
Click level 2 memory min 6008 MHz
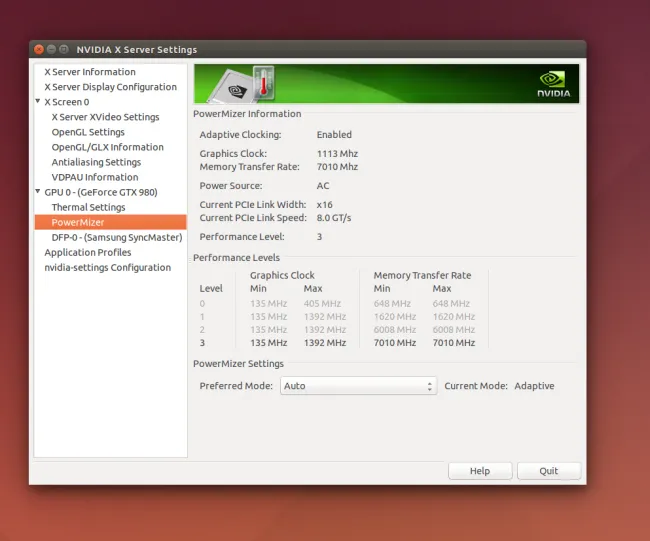tap(395, 330)
